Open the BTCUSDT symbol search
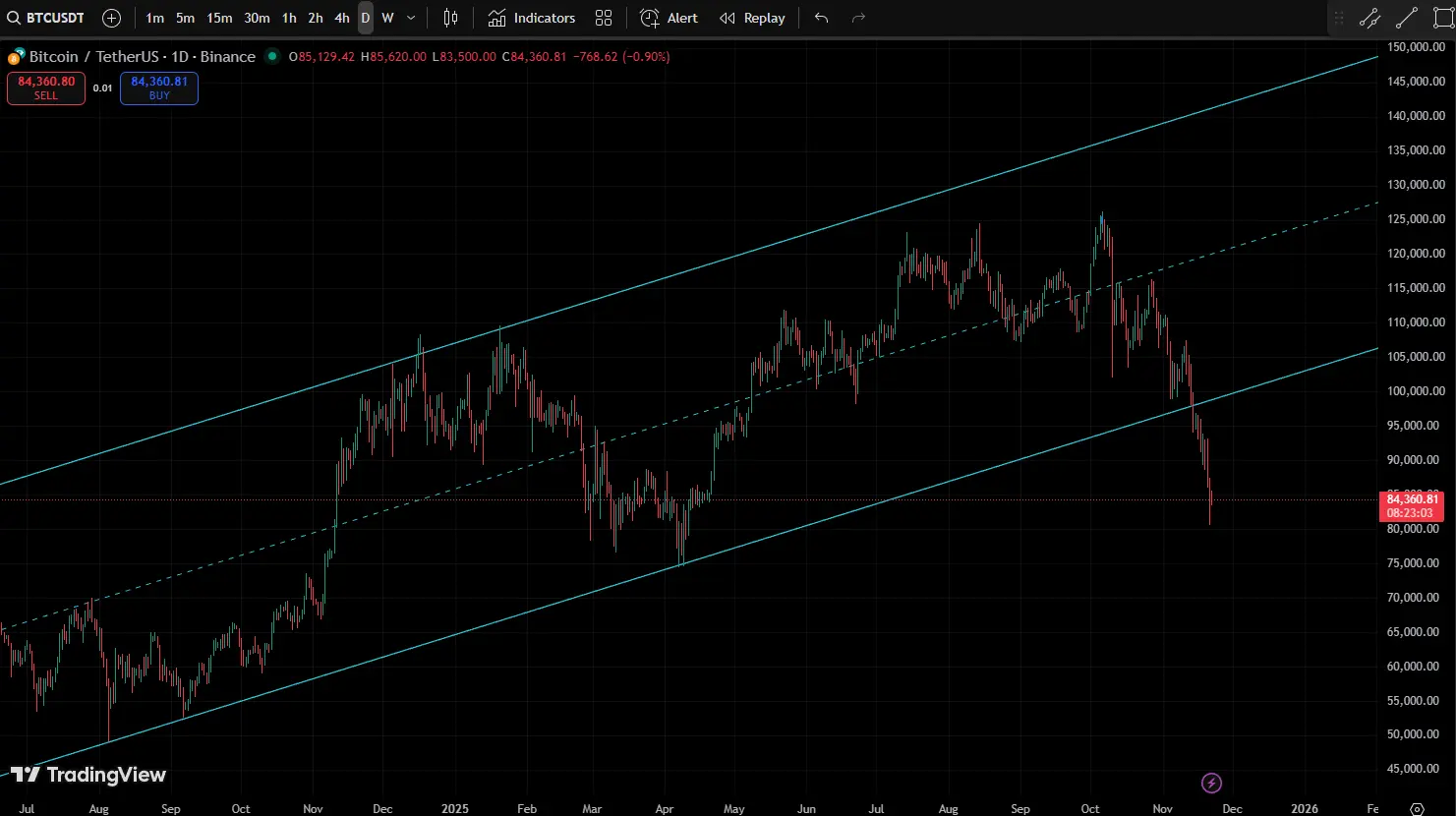 tap(46, 18)
